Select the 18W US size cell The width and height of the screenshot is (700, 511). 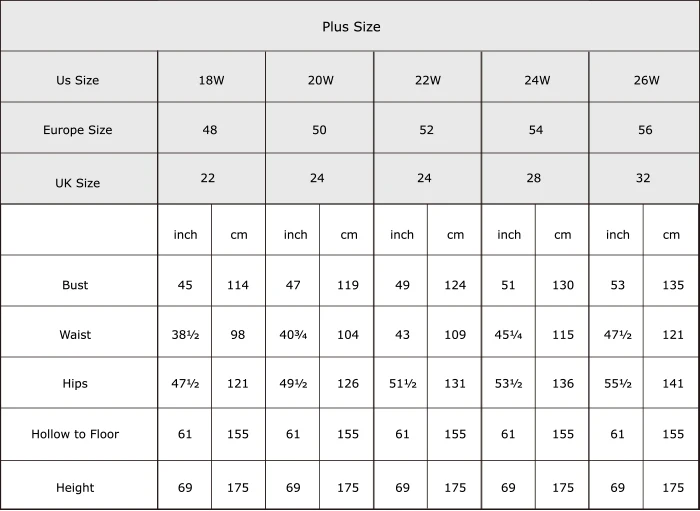click(211, 80)
